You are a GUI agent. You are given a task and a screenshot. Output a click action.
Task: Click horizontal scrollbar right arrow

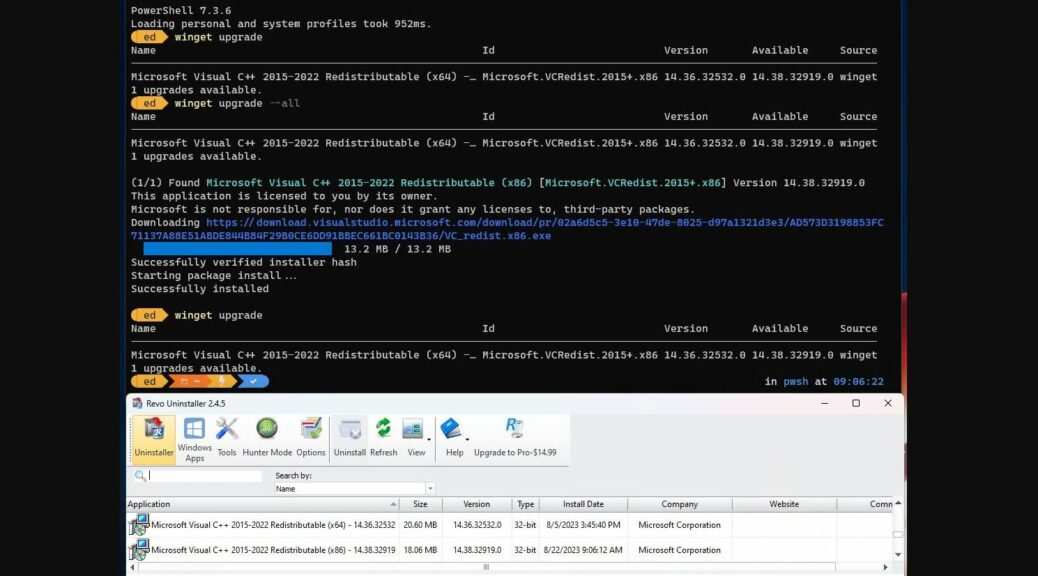click(x=885, y=567)
